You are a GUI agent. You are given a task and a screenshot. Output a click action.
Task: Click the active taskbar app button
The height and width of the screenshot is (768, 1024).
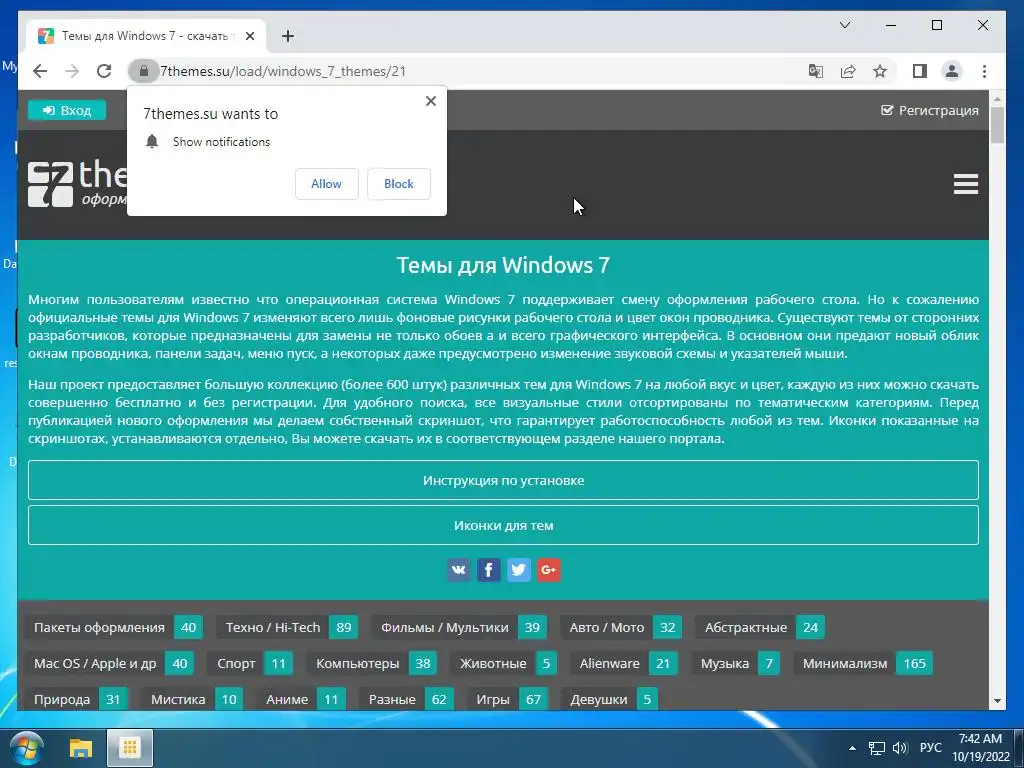pos(129,748)
